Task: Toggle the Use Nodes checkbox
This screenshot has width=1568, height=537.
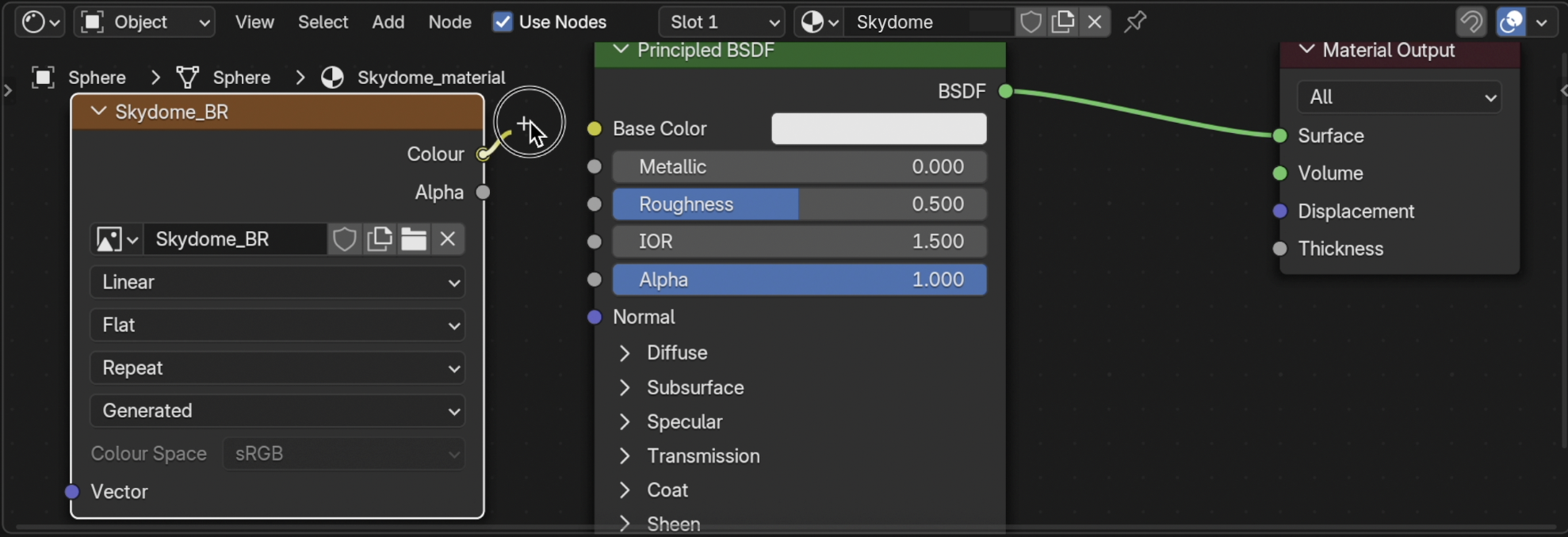Action: pyautogui.click(x=503, y=22)
